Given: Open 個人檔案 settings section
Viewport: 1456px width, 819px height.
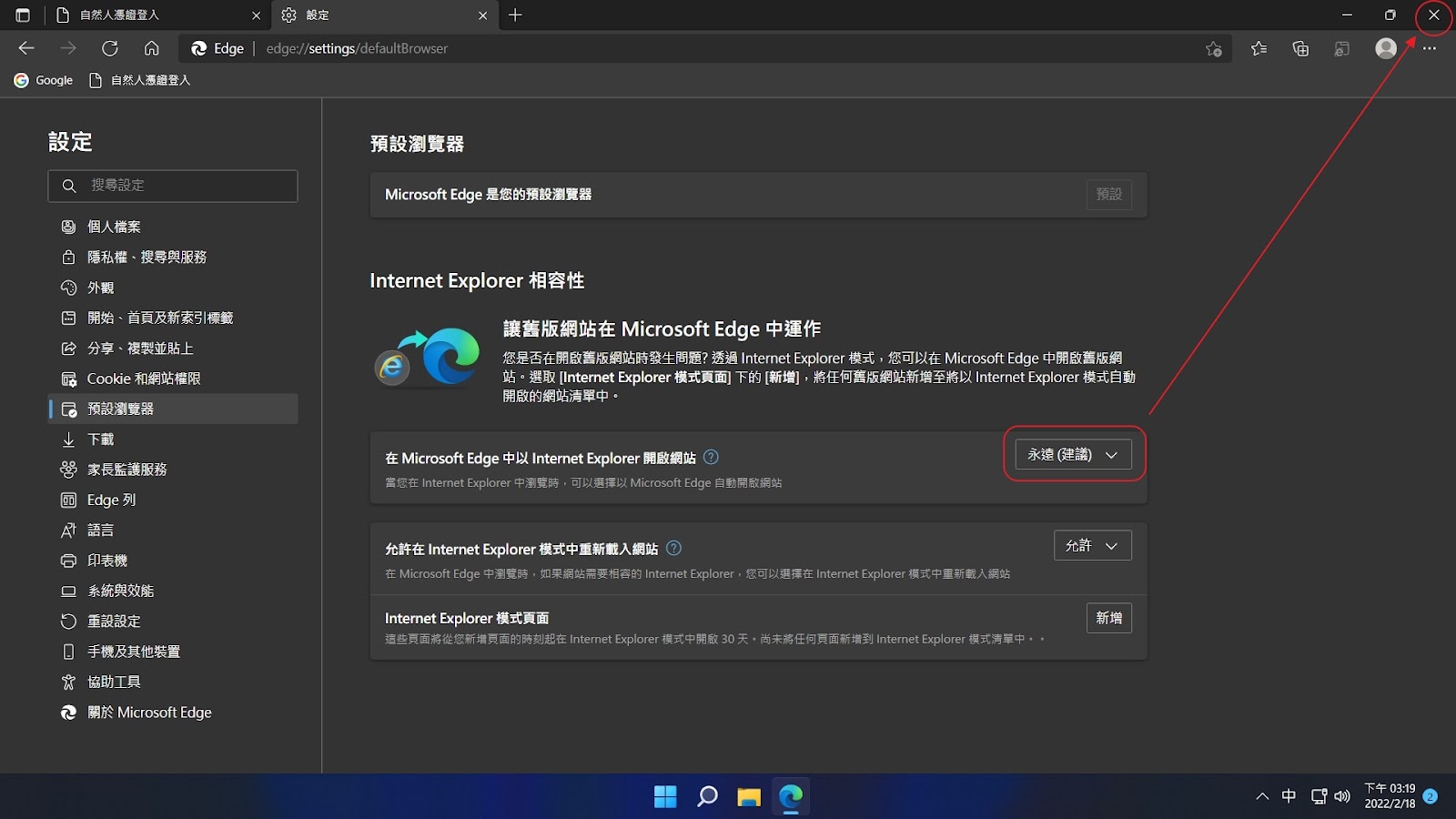Looking at the screenshot, I should click(173, 227).
